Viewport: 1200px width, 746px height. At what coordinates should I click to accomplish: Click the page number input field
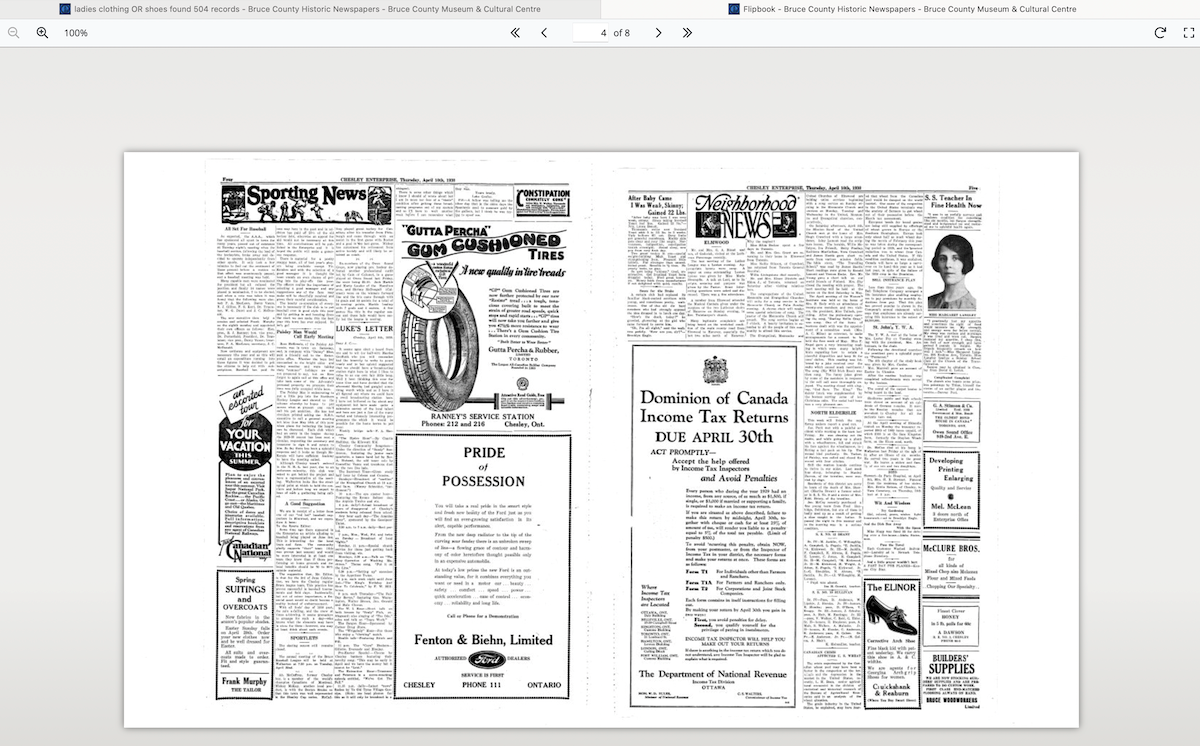click(590, 33)
